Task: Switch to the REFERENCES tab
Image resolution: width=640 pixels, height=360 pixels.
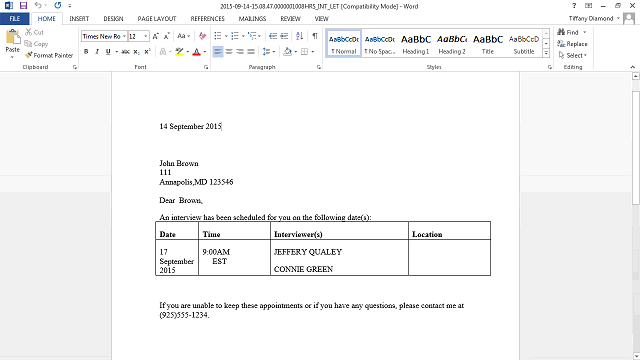Action: (207, 19)
